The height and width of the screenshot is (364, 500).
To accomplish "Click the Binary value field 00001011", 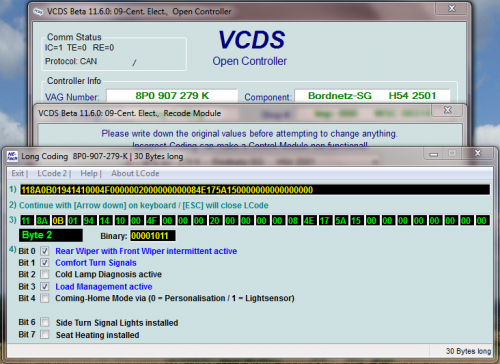I will pos(153,236).
